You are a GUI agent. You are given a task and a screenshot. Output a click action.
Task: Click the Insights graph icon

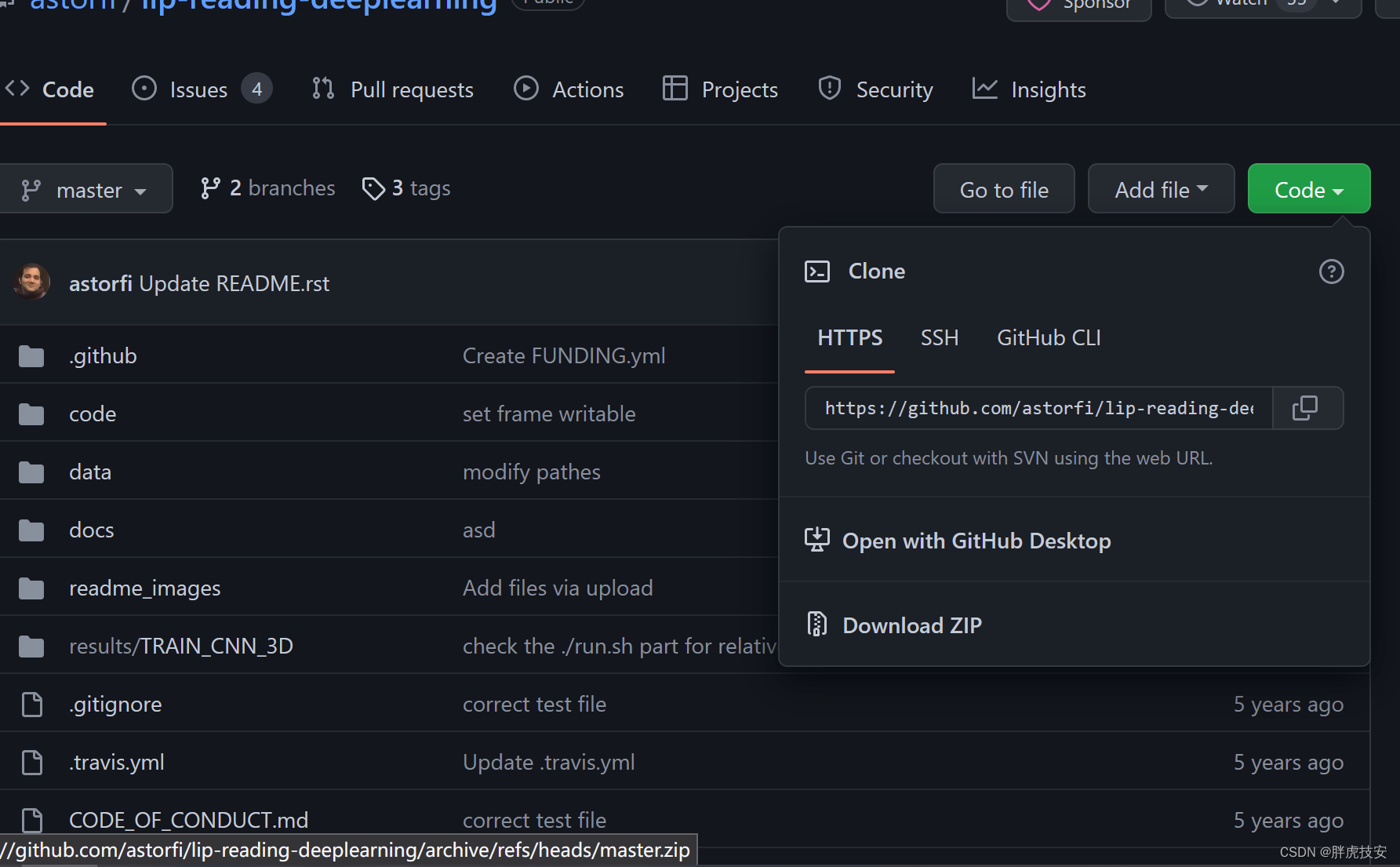coord(985,89)
